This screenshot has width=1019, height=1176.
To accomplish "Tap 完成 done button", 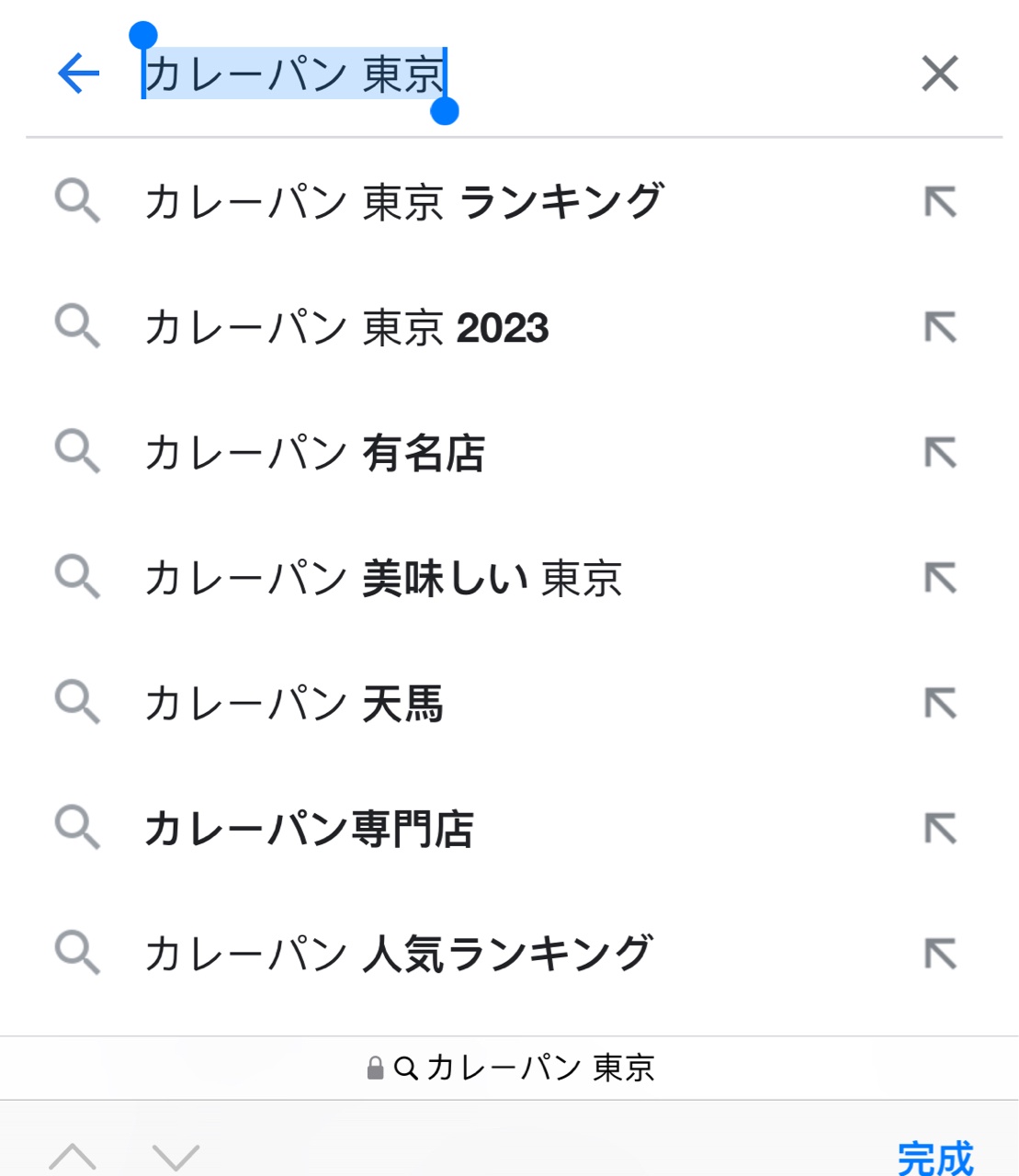I will 934,1158.
